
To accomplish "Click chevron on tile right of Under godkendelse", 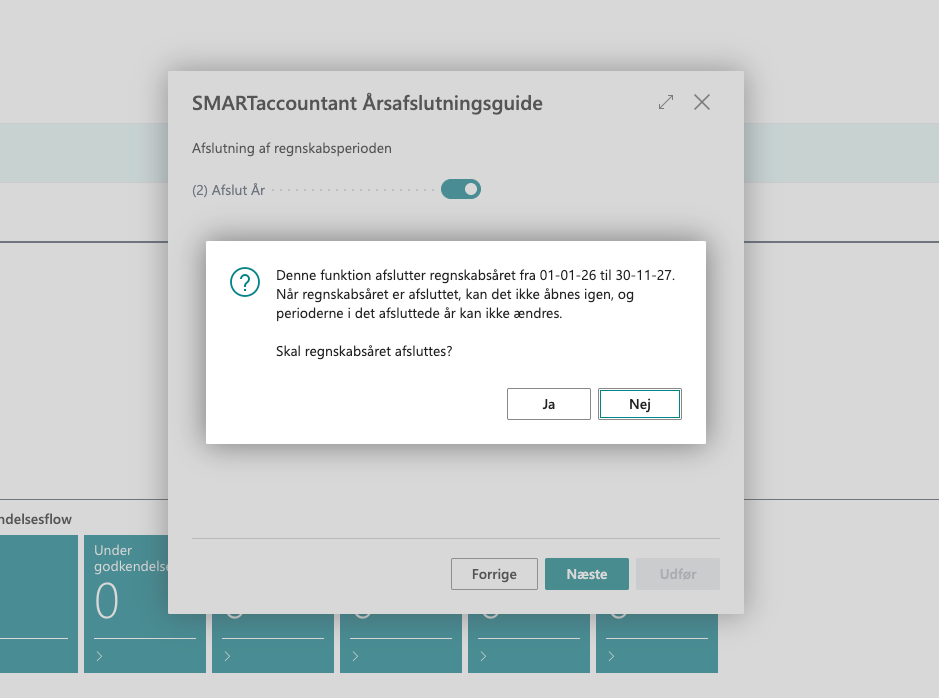I will tap(228, 656).
